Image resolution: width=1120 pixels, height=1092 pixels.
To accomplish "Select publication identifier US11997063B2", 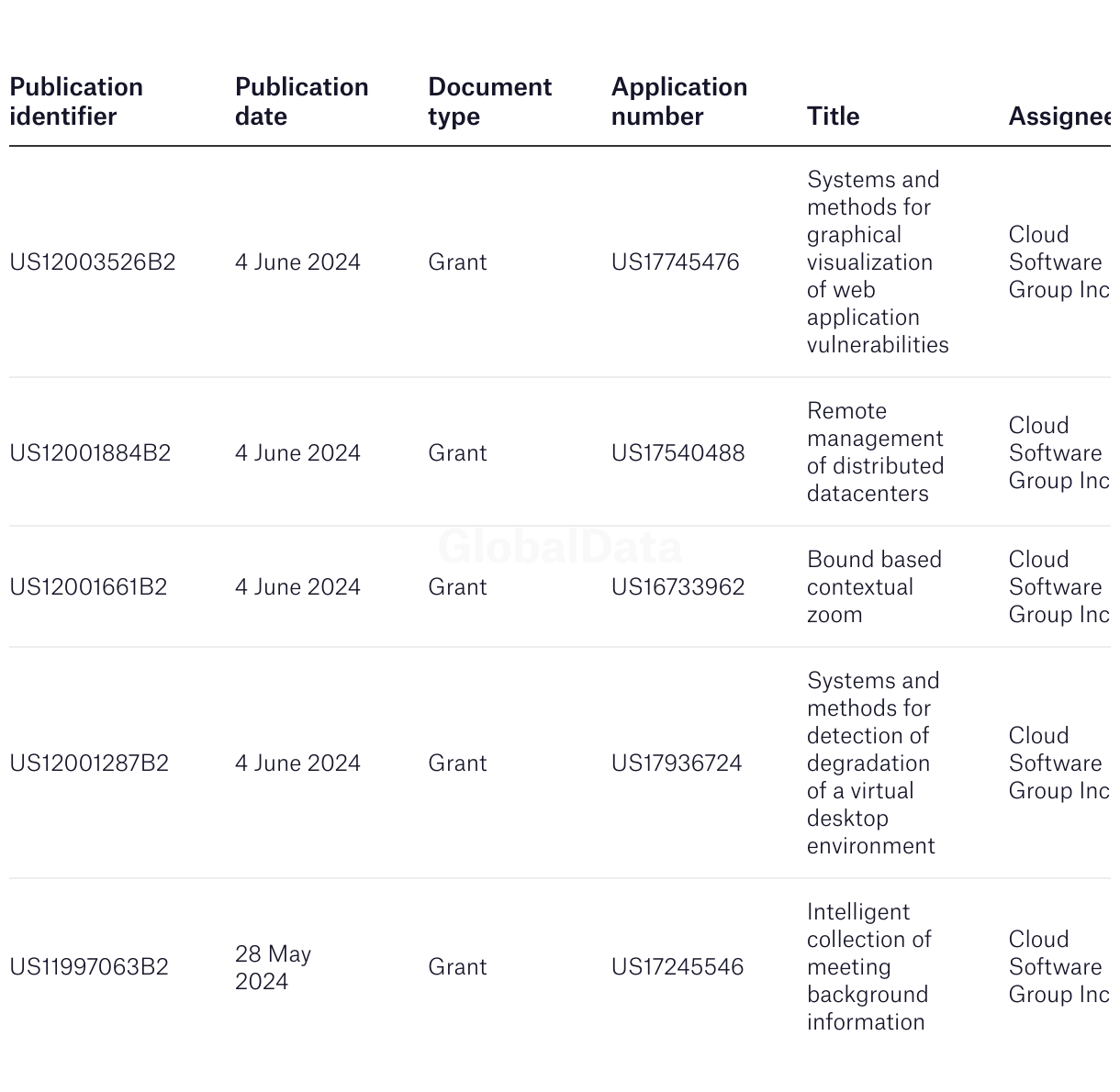I will pyautogui.click(x=89, y=967).
